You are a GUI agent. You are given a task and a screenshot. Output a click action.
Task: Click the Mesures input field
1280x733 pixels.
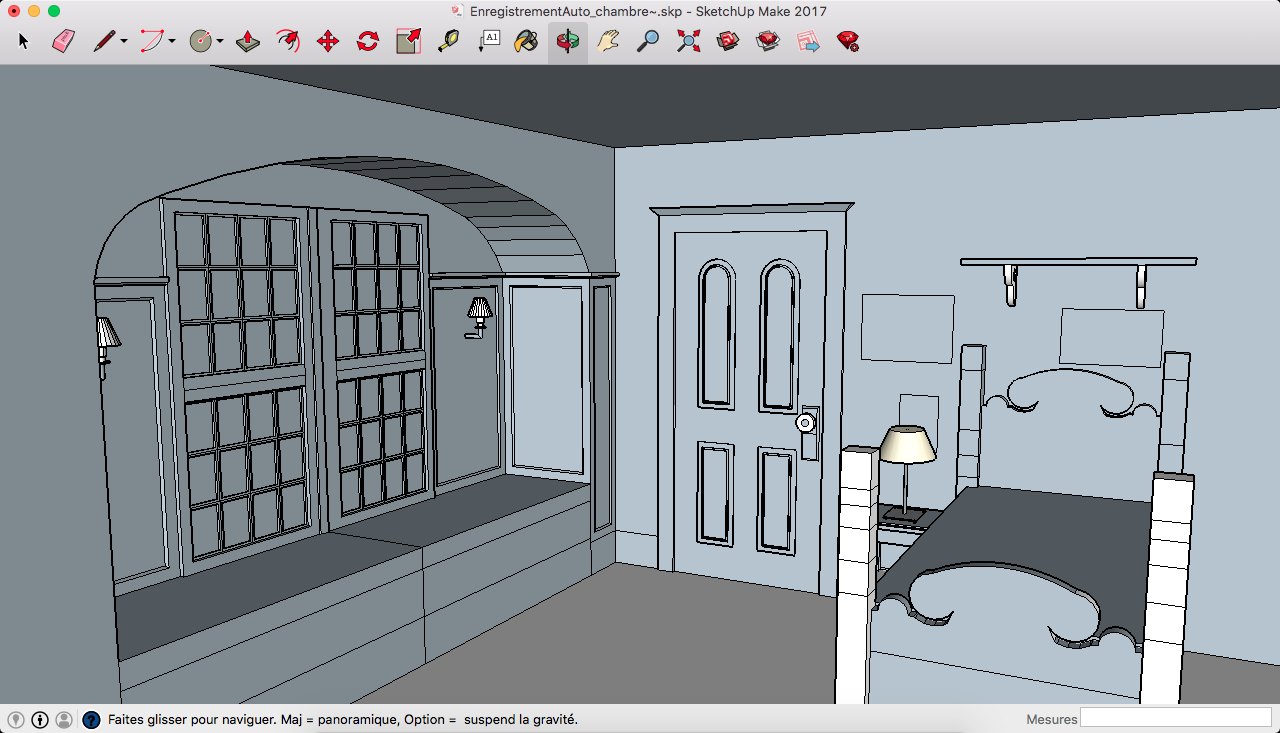click(1175, 718)
